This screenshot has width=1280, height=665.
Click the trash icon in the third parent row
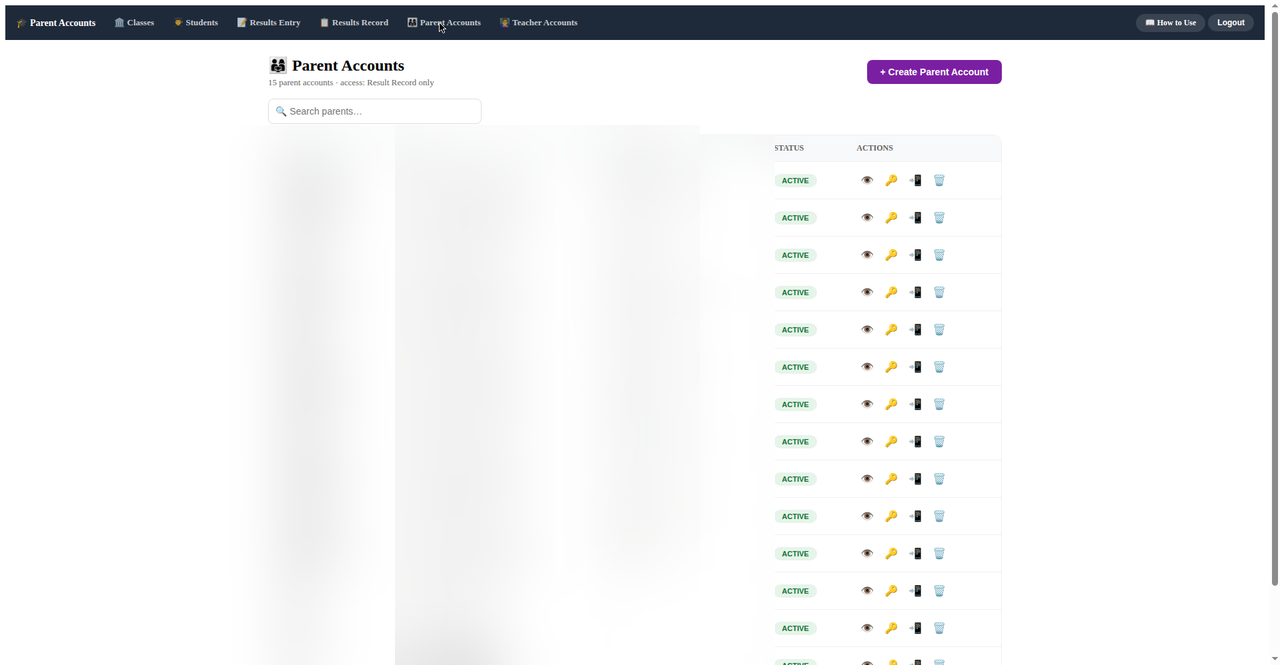pos(939,255)
